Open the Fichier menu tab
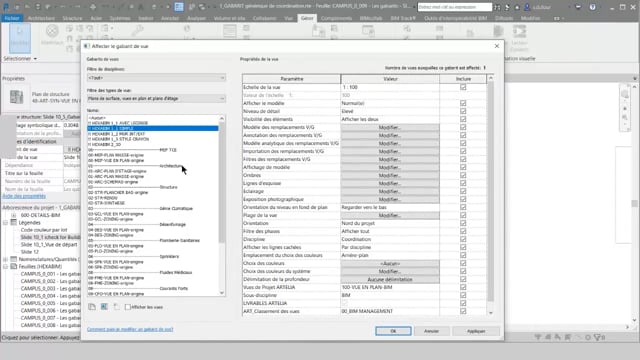This screenshot has height=360, width=640. (x=12, y=18)
